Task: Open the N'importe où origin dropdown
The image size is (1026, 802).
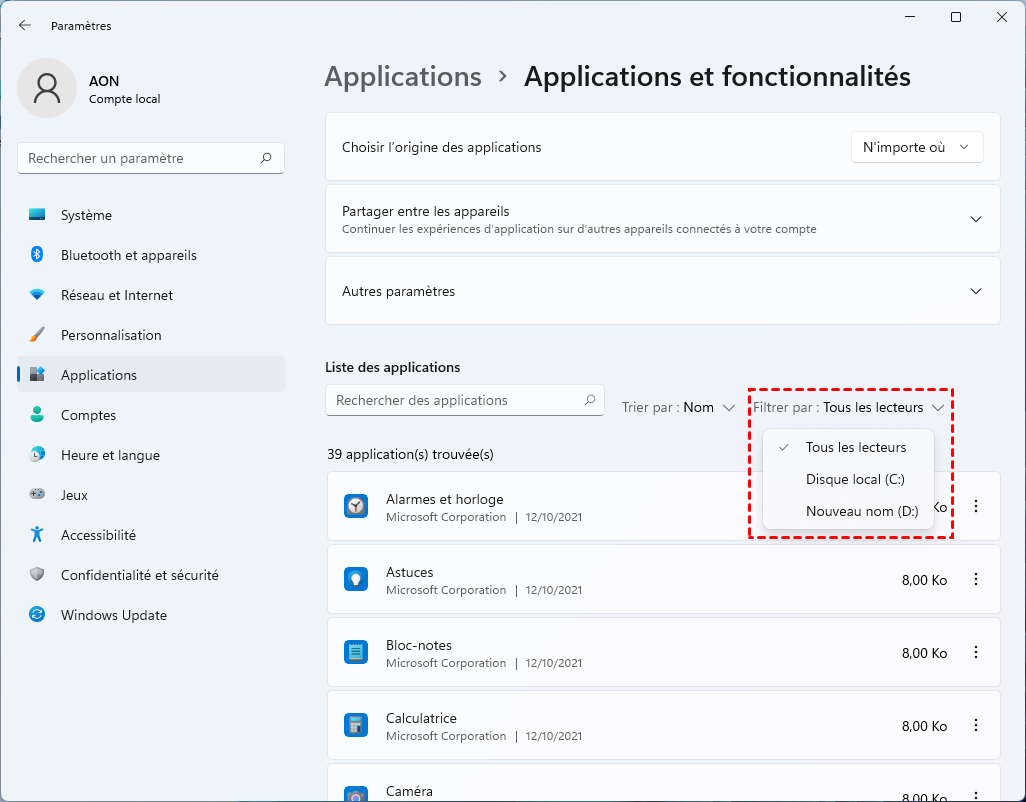Action: (x=916, y=147)
